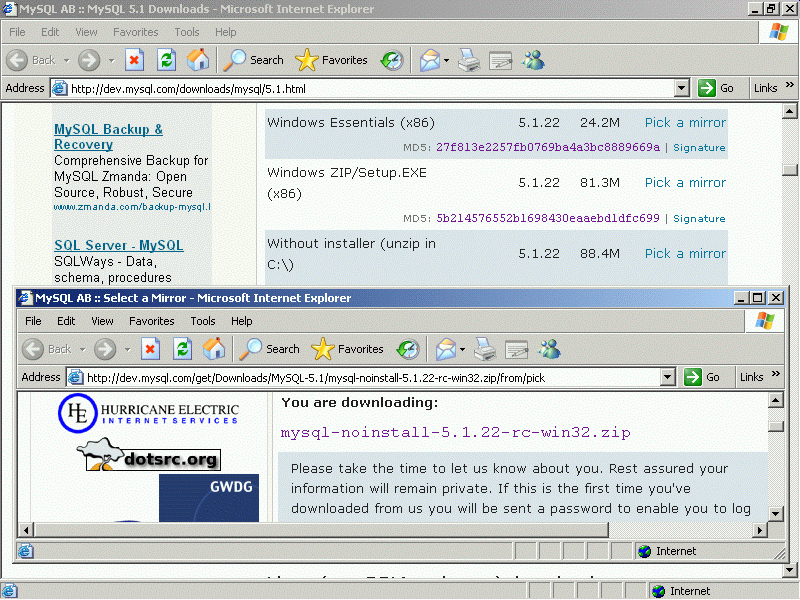Open Back history arrow in Select a Mirror window
This screenshot has height=600, width=800.
(83, 350)
